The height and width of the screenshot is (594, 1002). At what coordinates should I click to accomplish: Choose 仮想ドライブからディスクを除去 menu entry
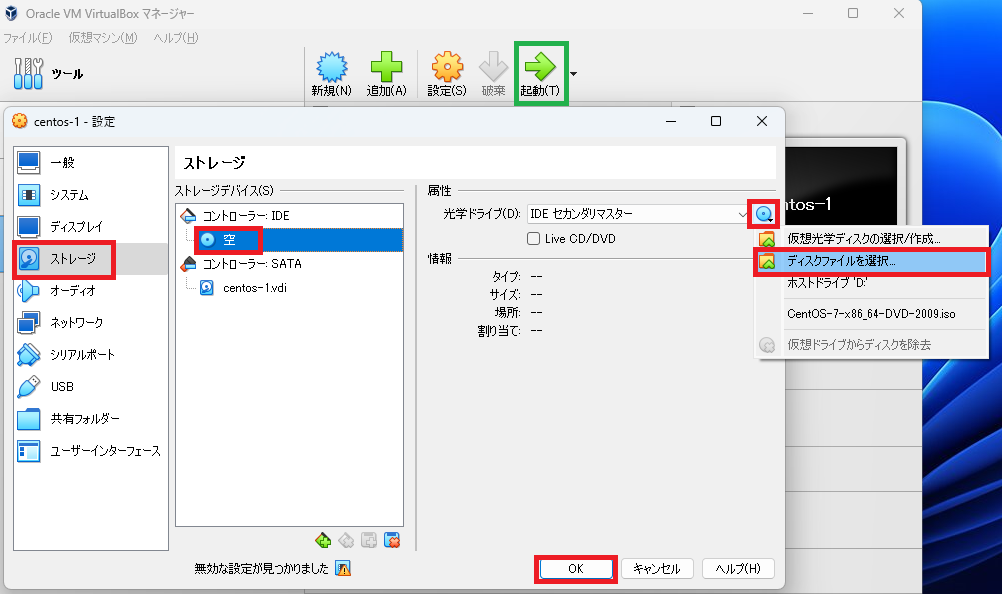coord(872,345)
